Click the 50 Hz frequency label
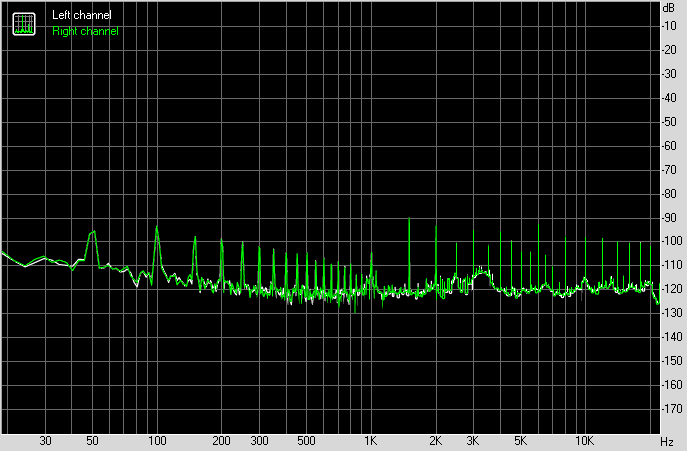Viewport: 687px width, 451px height. 92,441
